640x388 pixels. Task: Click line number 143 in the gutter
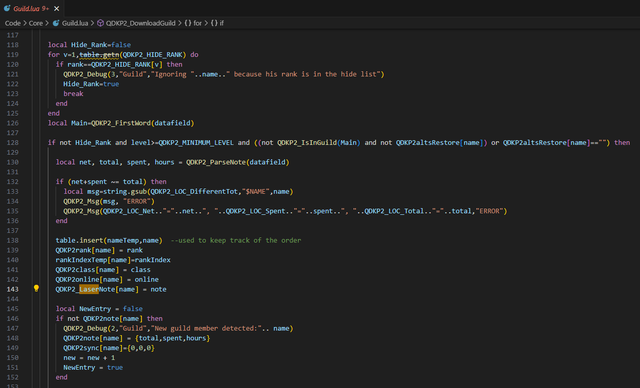pos(12,289)
